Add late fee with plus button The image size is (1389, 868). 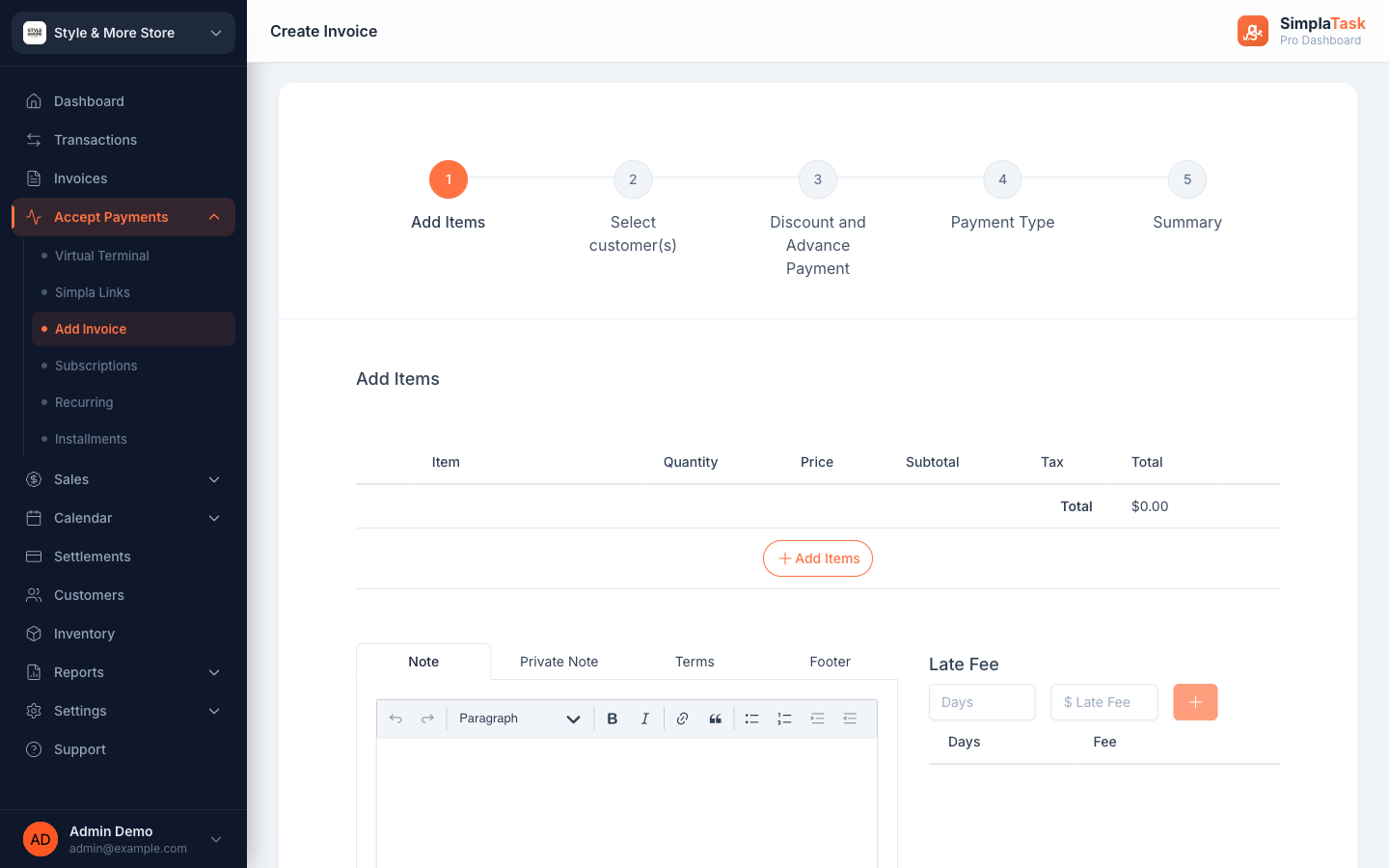[x=1195, y=702]
